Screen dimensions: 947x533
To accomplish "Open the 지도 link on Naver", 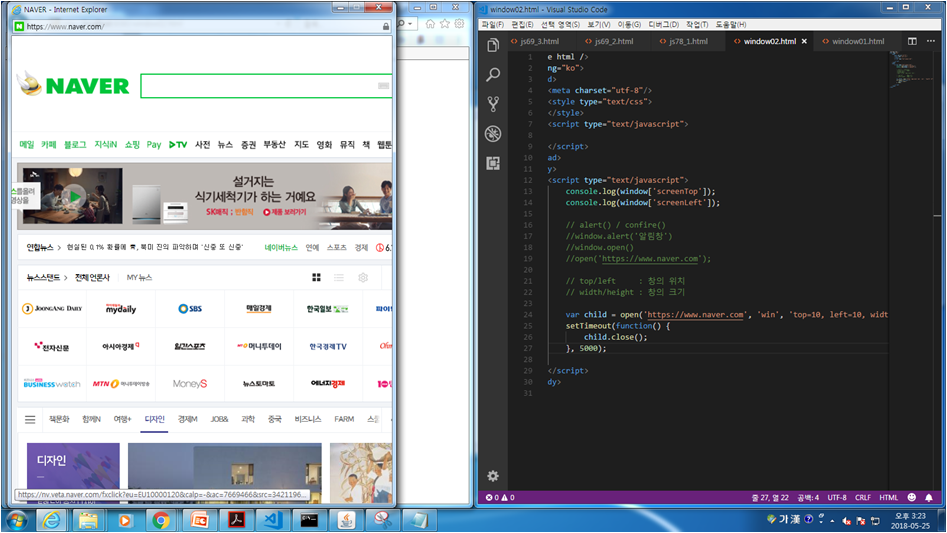I will 301,145.
